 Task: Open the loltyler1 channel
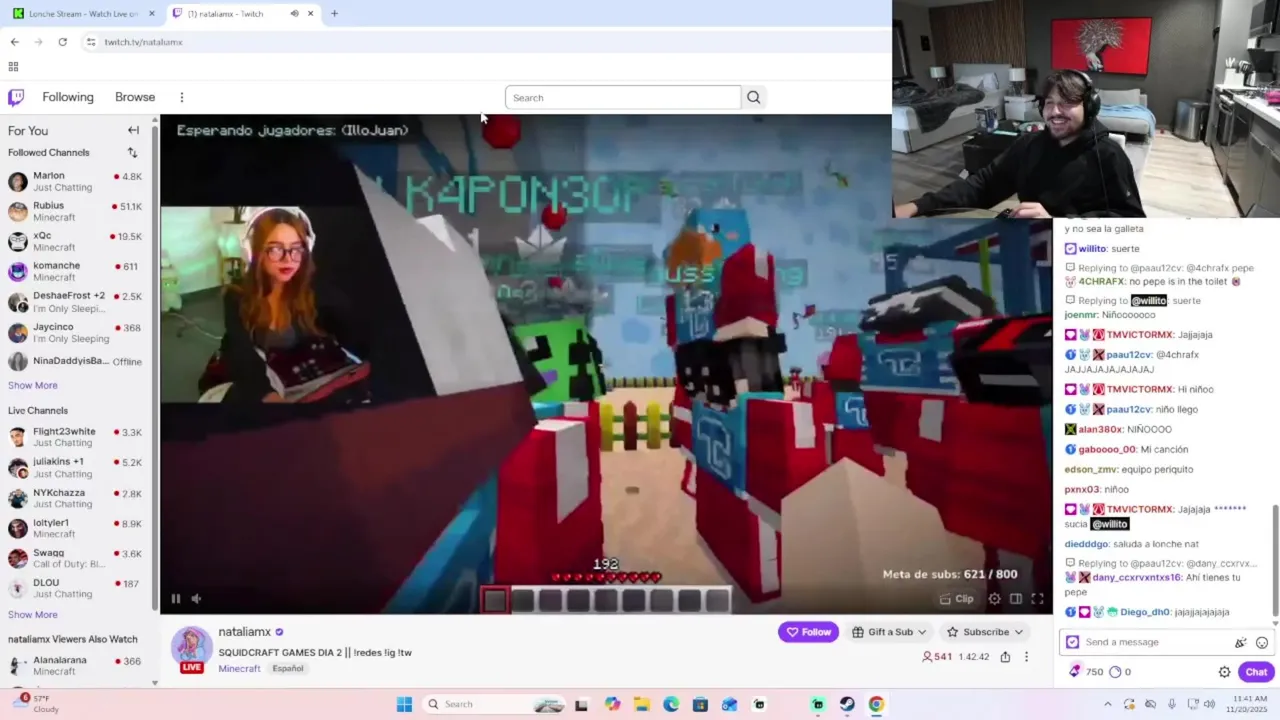tap(75, 528)
